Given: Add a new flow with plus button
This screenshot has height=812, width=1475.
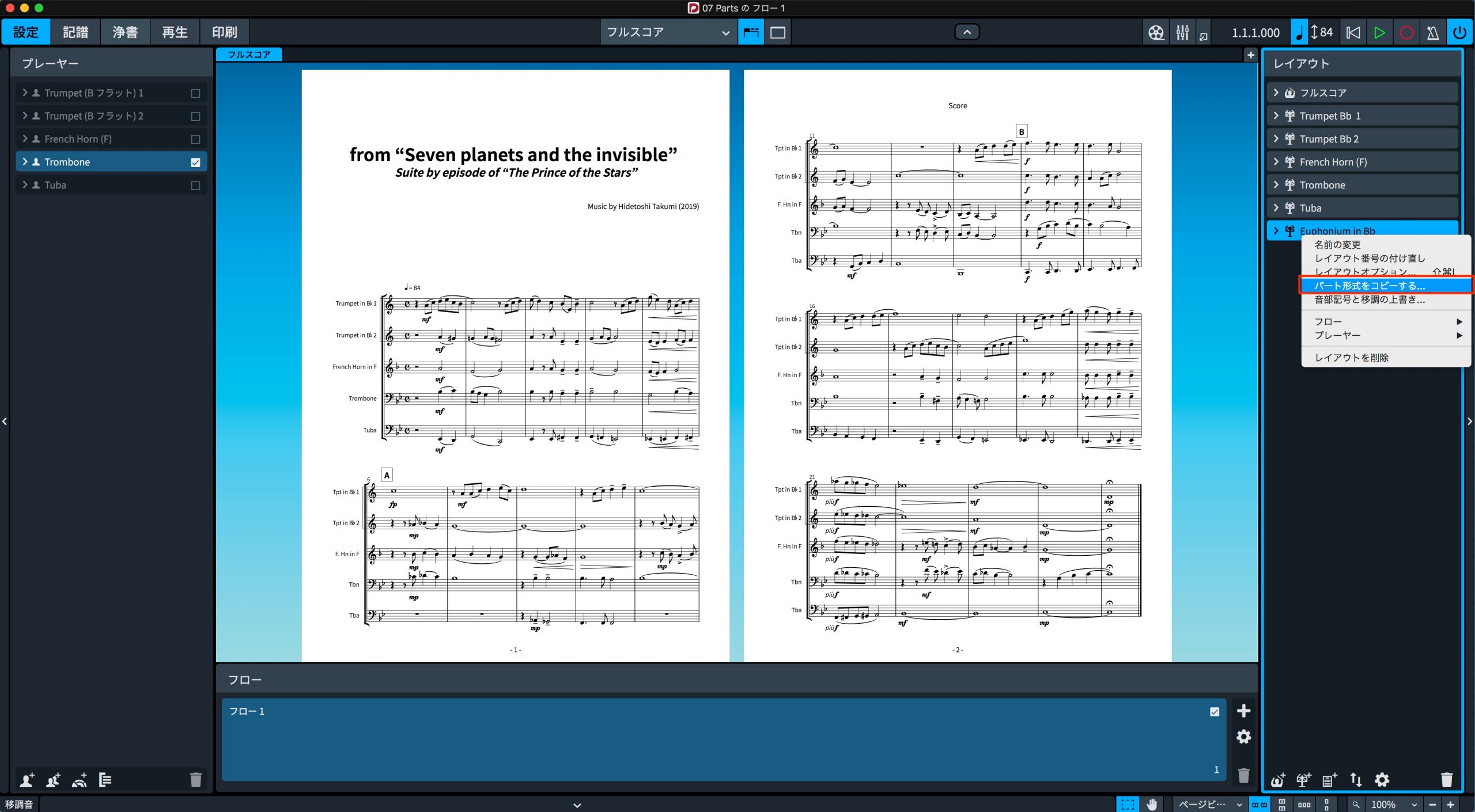Looking at the screenshot, I should (x=1243, y=711).
